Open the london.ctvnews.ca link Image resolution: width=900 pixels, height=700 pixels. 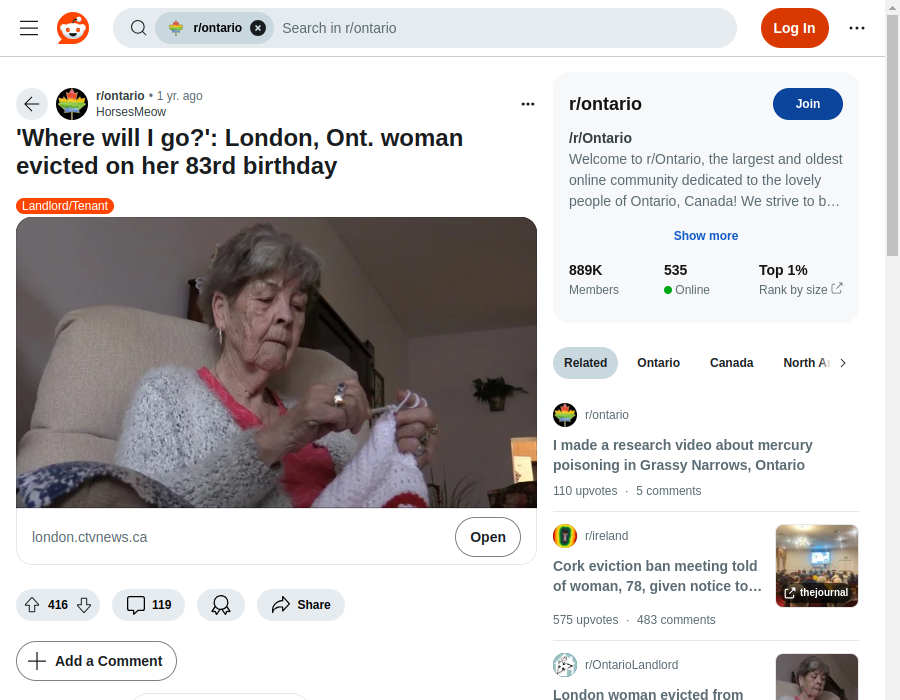tap(90, 537)
